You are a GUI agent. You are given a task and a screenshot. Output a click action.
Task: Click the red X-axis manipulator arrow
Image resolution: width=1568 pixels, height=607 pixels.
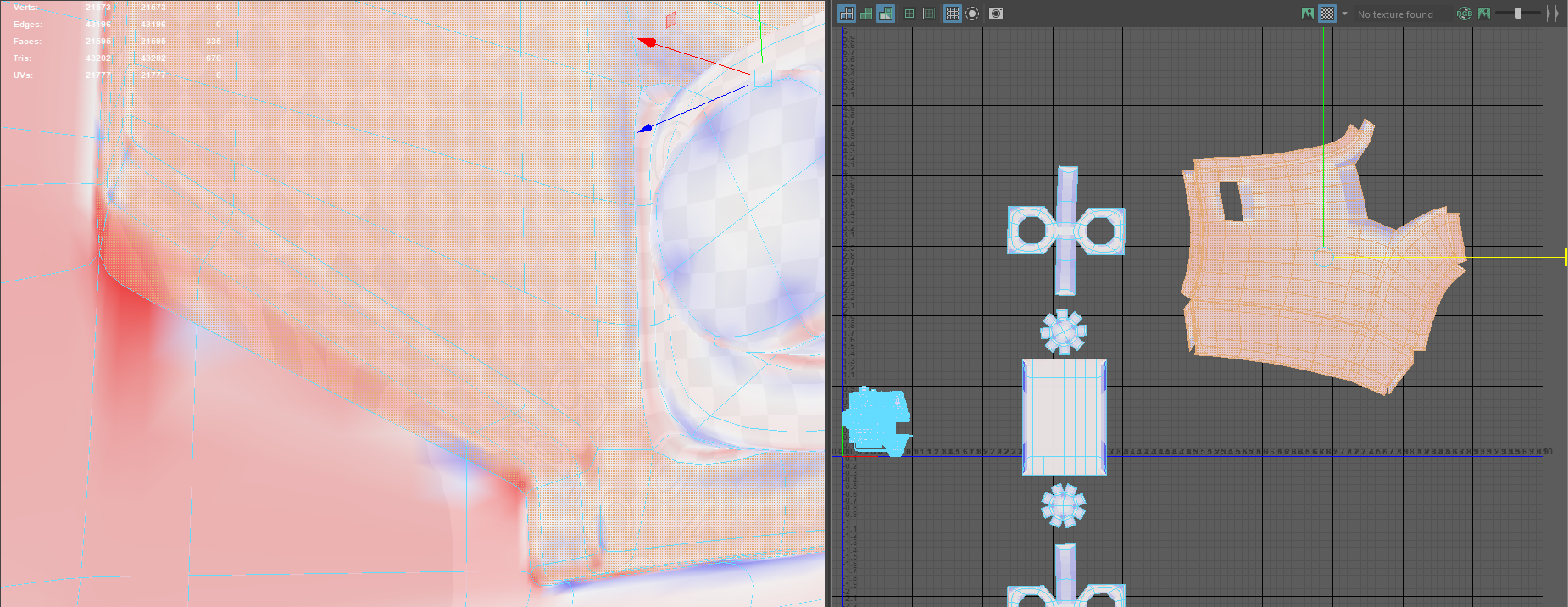pos(648,42)
